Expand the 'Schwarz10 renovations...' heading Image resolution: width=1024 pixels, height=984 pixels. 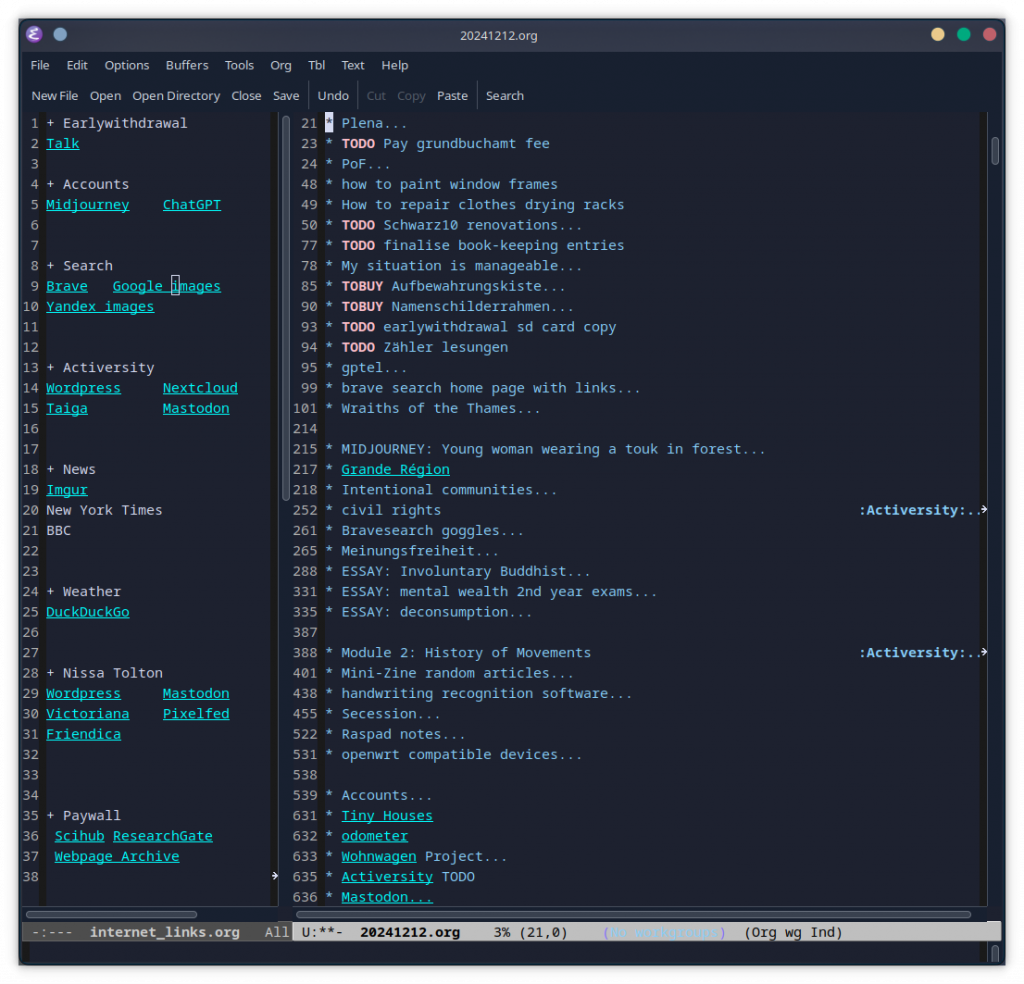pyautogui.click(x=482, y=225)
